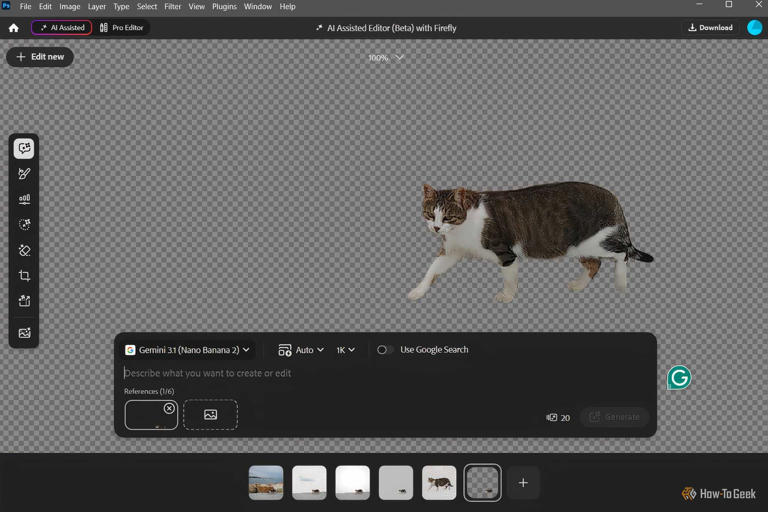768x512 pixels.
Task: Select the fourth gray thumbnail
Action: pyautogui.click(x=396, y=483)
